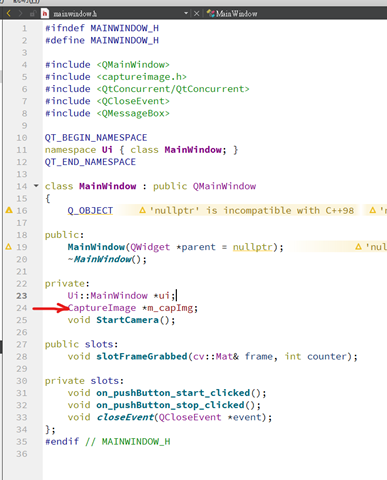This screenshot has height=480, width=387.
Task: Click Ui::MainWindow *ui declaration
Action: pos(121,296)
